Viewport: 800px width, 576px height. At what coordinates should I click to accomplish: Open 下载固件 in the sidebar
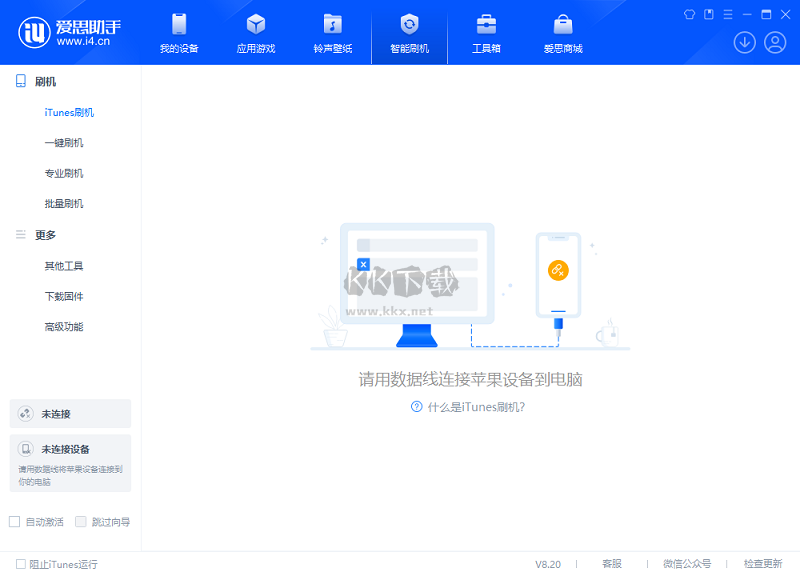pyautogui.click(x=64, y=296)
